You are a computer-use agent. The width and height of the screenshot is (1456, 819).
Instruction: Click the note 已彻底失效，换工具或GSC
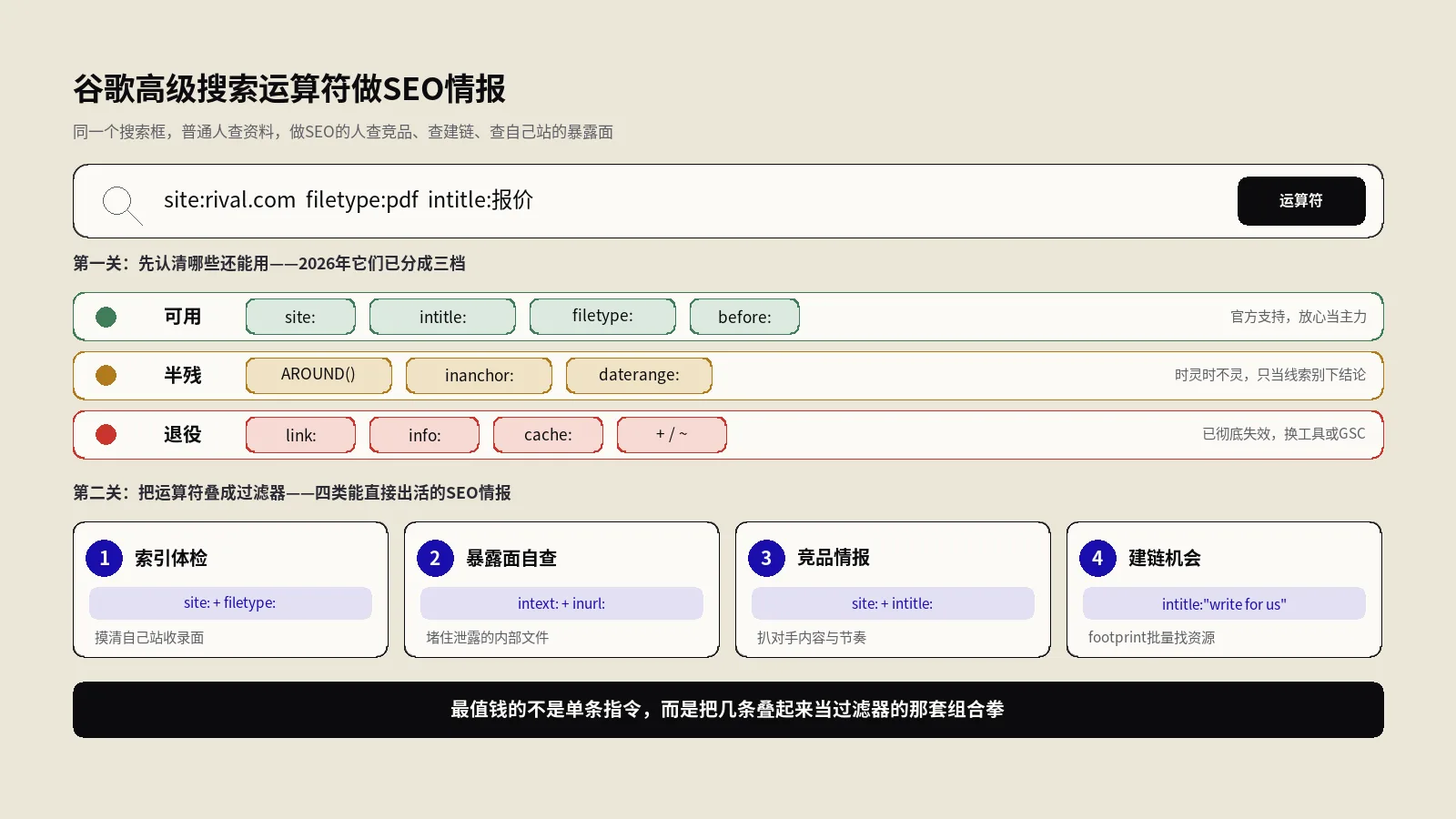1284,434
